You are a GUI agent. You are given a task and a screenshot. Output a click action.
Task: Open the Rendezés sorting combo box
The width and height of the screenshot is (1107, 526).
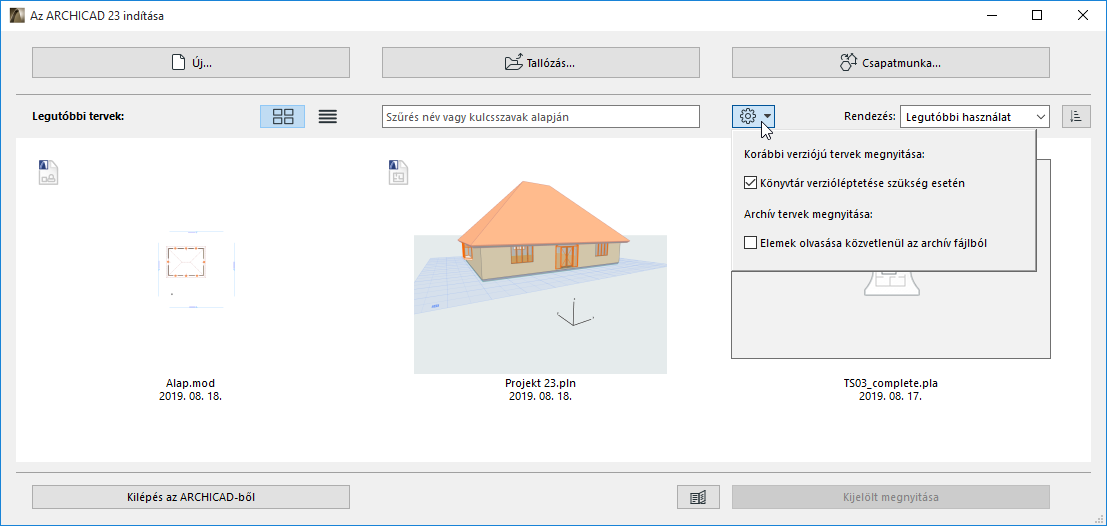click(975, 116)
